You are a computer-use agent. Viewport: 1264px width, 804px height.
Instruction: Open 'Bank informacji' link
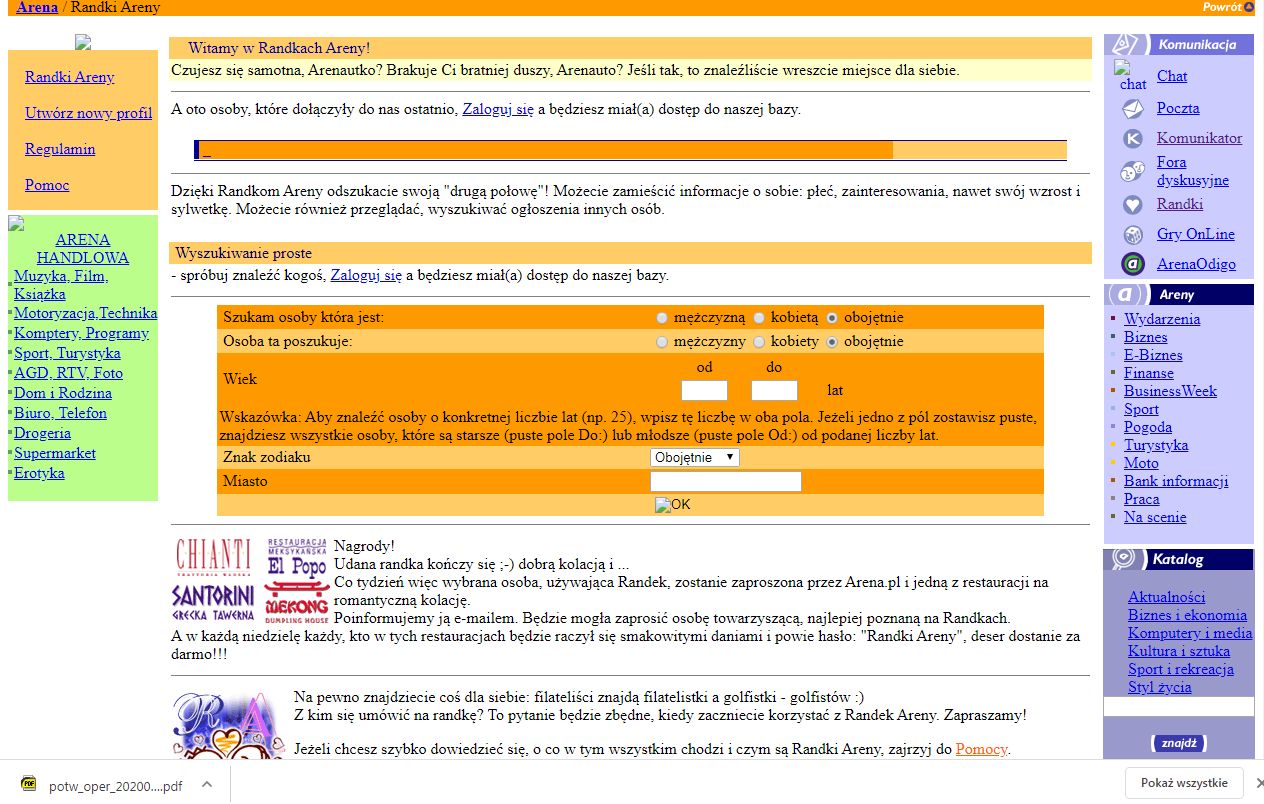[x=1176, y=481]
